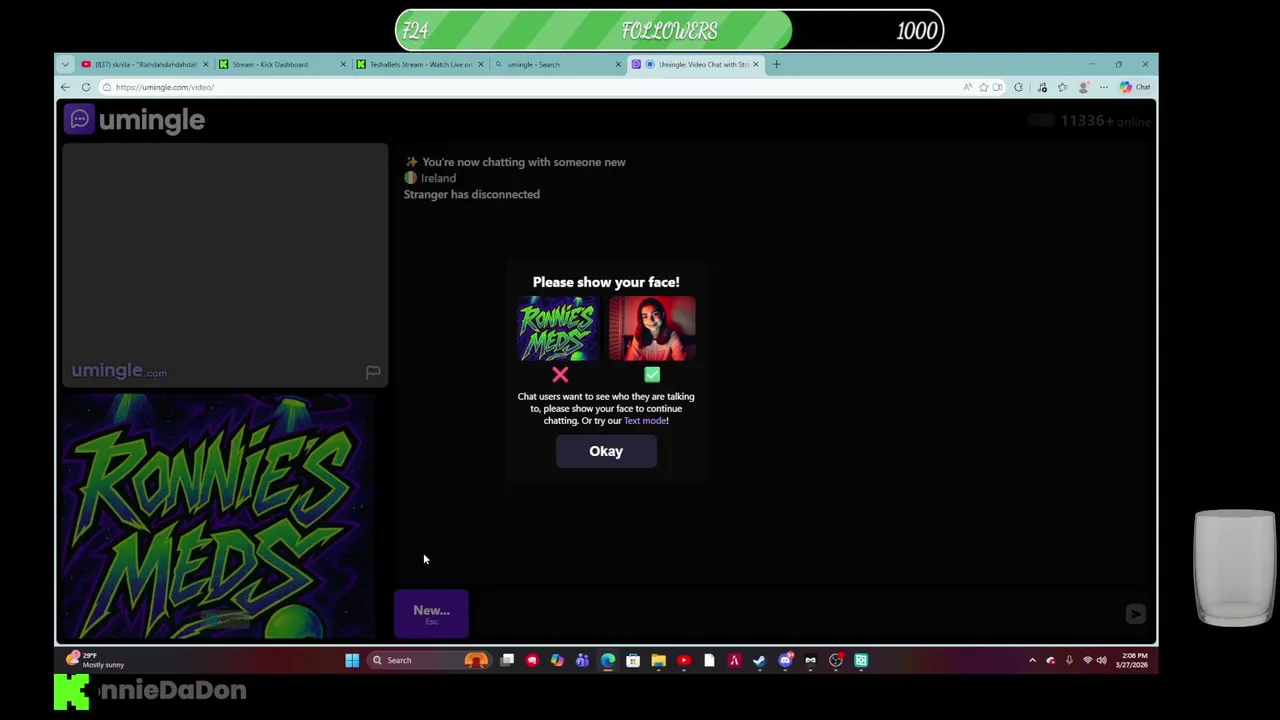Go back in browser
Image resolution: width=1280 pixels, height=720 pixels.
tap(65, 87)
